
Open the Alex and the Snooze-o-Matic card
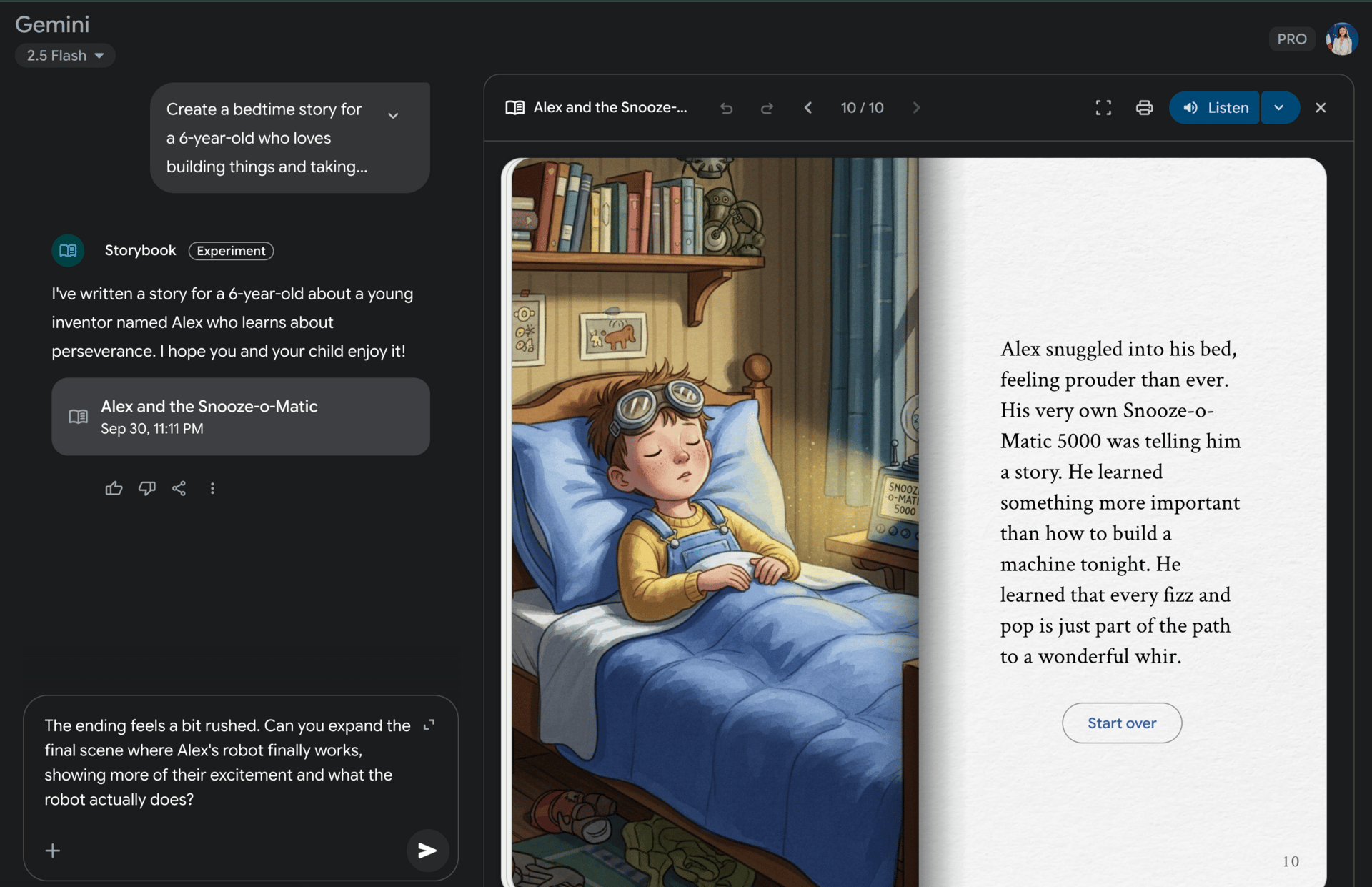click(240, 417)
